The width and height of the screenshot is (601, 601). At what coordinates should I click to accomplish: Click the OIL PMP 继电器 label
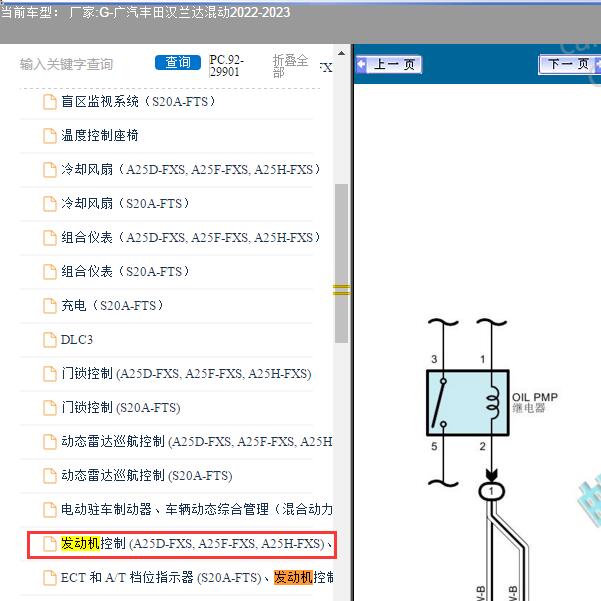tap(535, 402)
